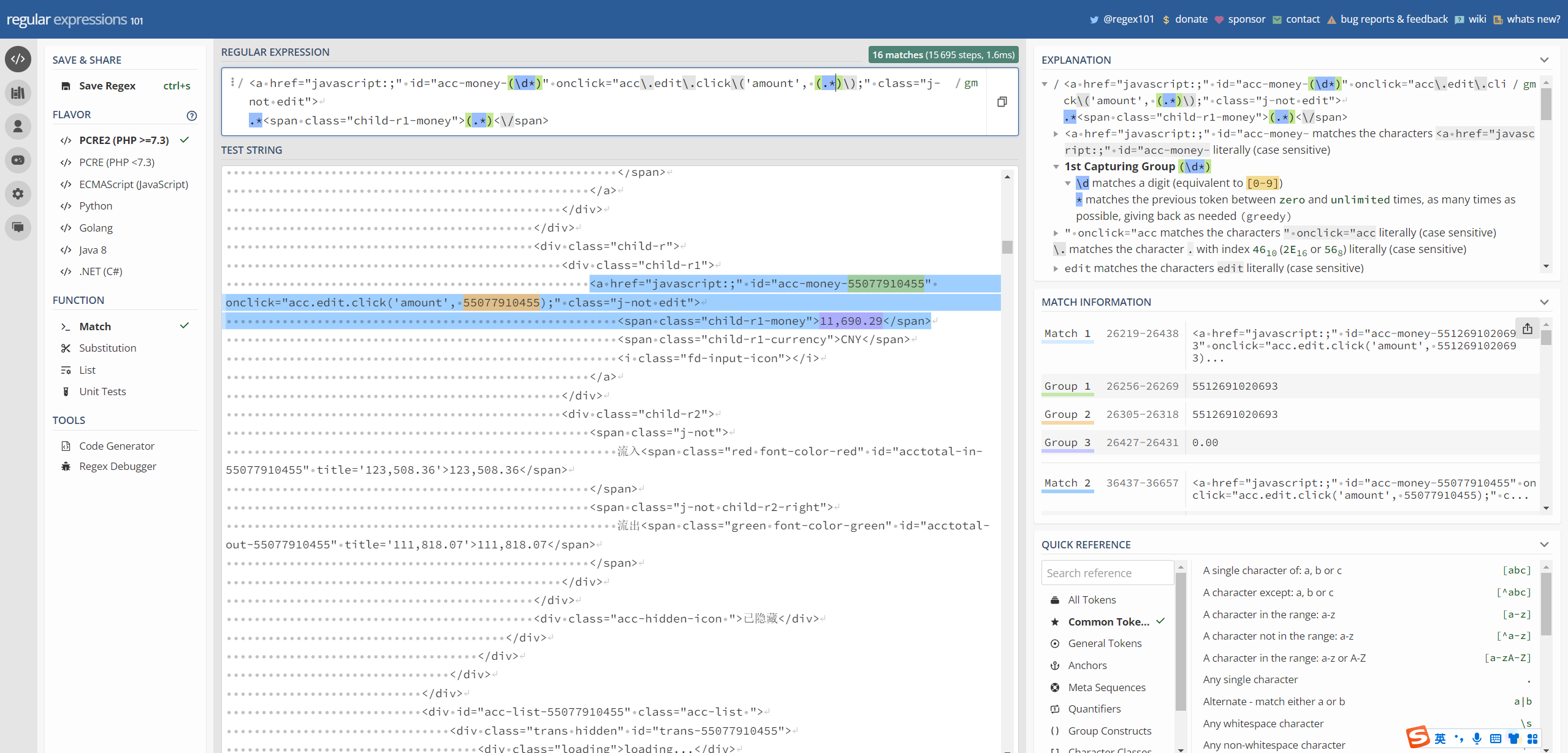Image resolution: width=1568 pixels, height=753 pixels.
Task: Open the regex editor sidebar icon
Action: tap(18, 59)
